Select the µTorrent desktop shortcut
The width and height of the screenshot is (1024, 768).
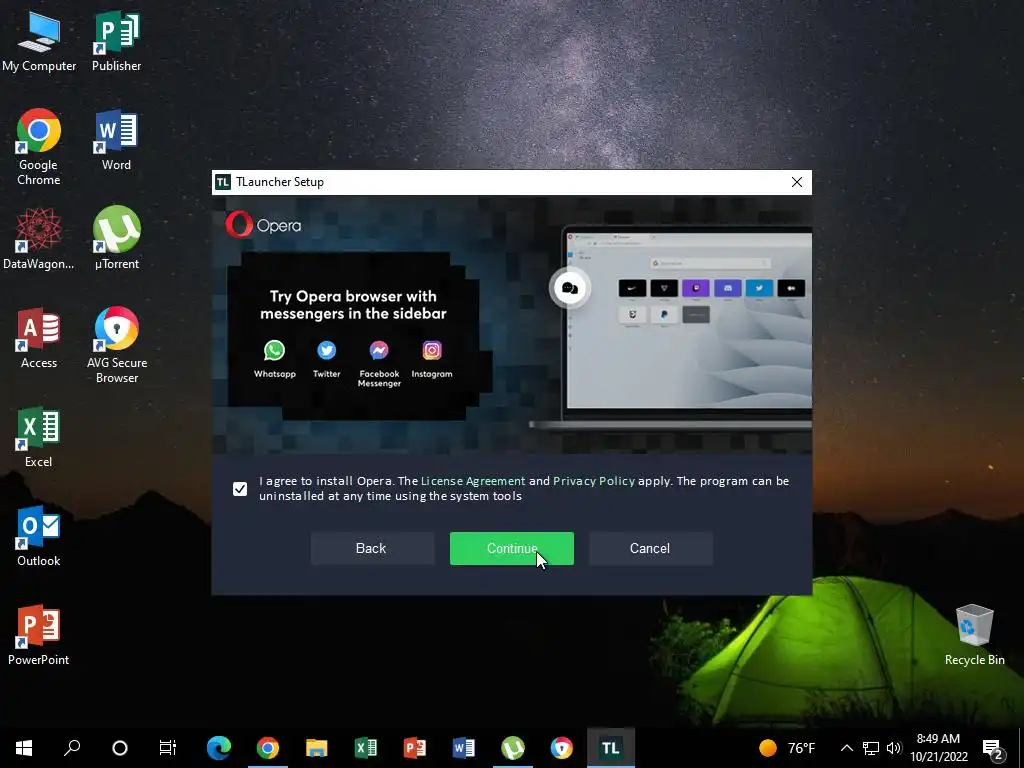click(x=116, y=239)
